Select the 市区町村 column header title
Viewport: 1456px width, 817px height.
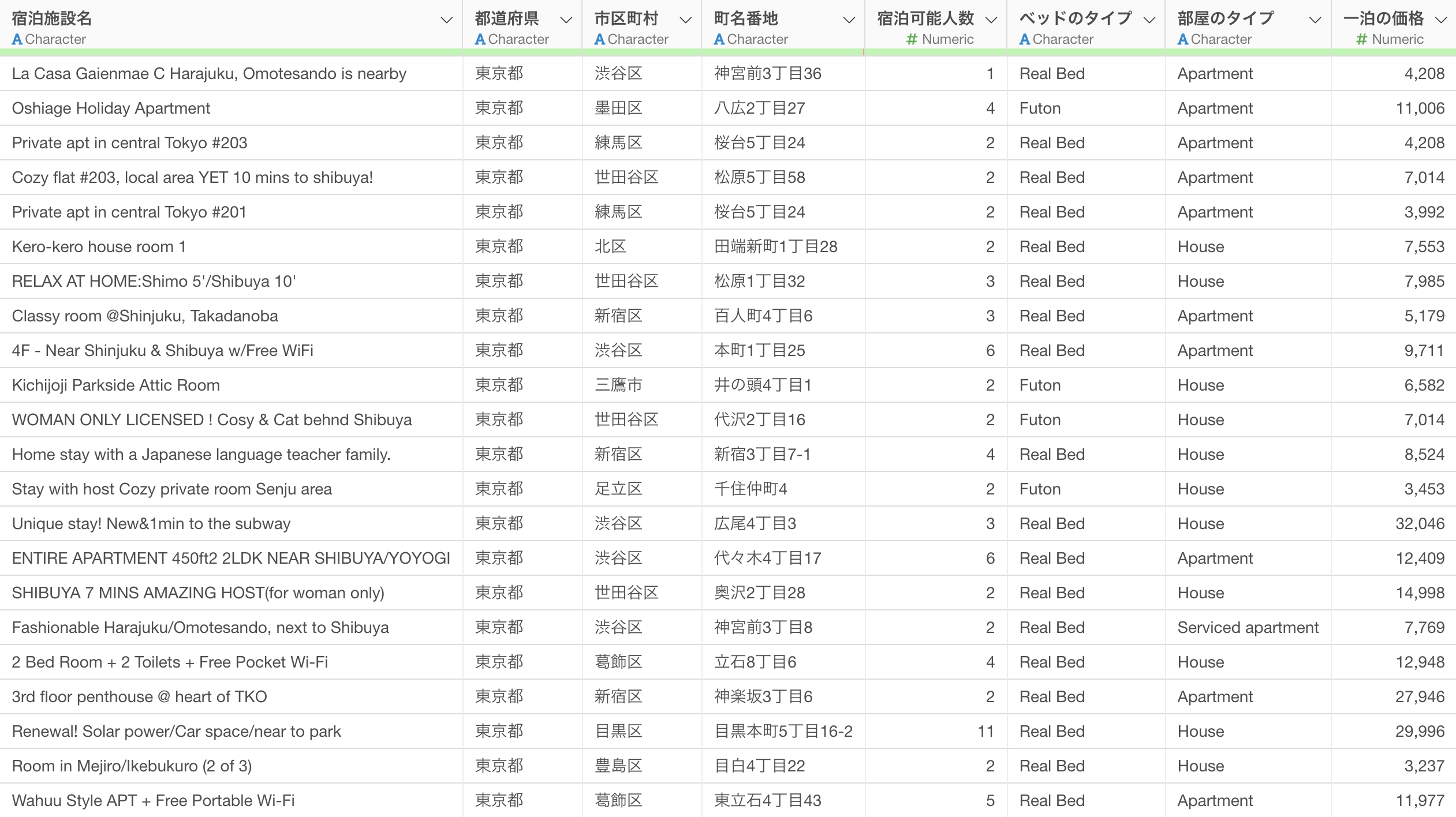click(626, 18)
